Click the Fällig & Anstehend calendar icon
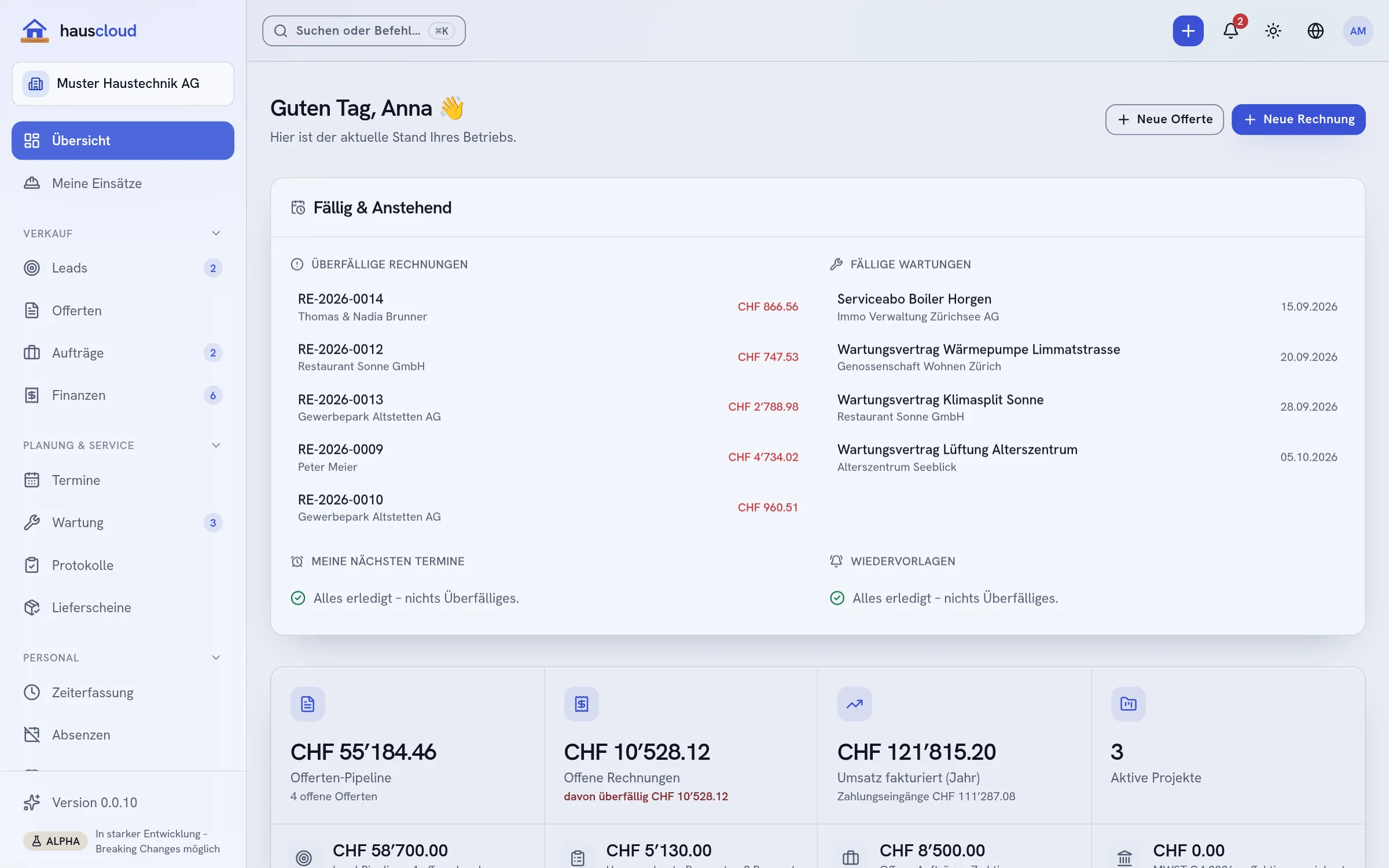 (298, 208)
